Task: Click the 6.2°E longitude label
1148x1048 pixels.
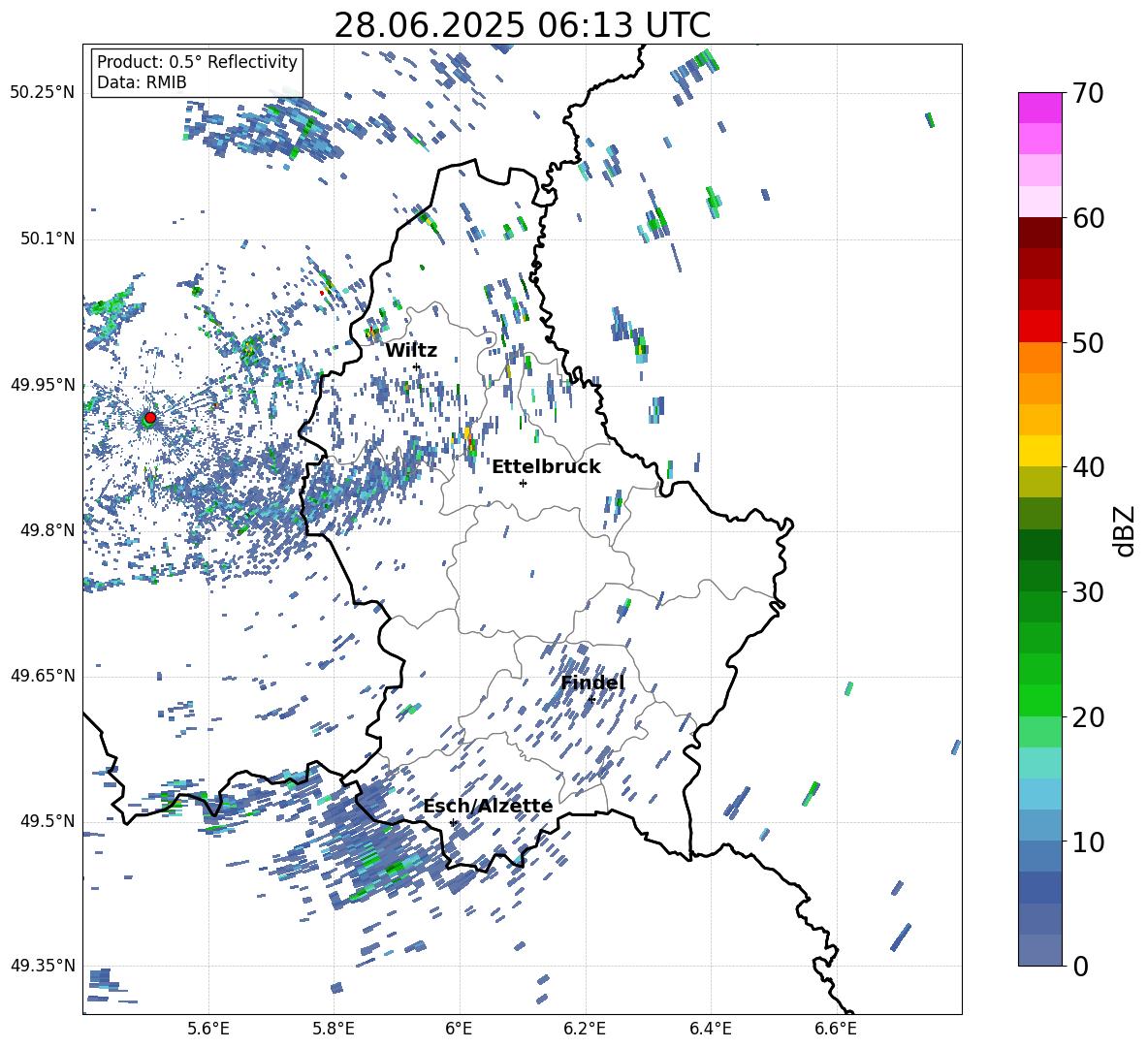Action: point(585,1029)
